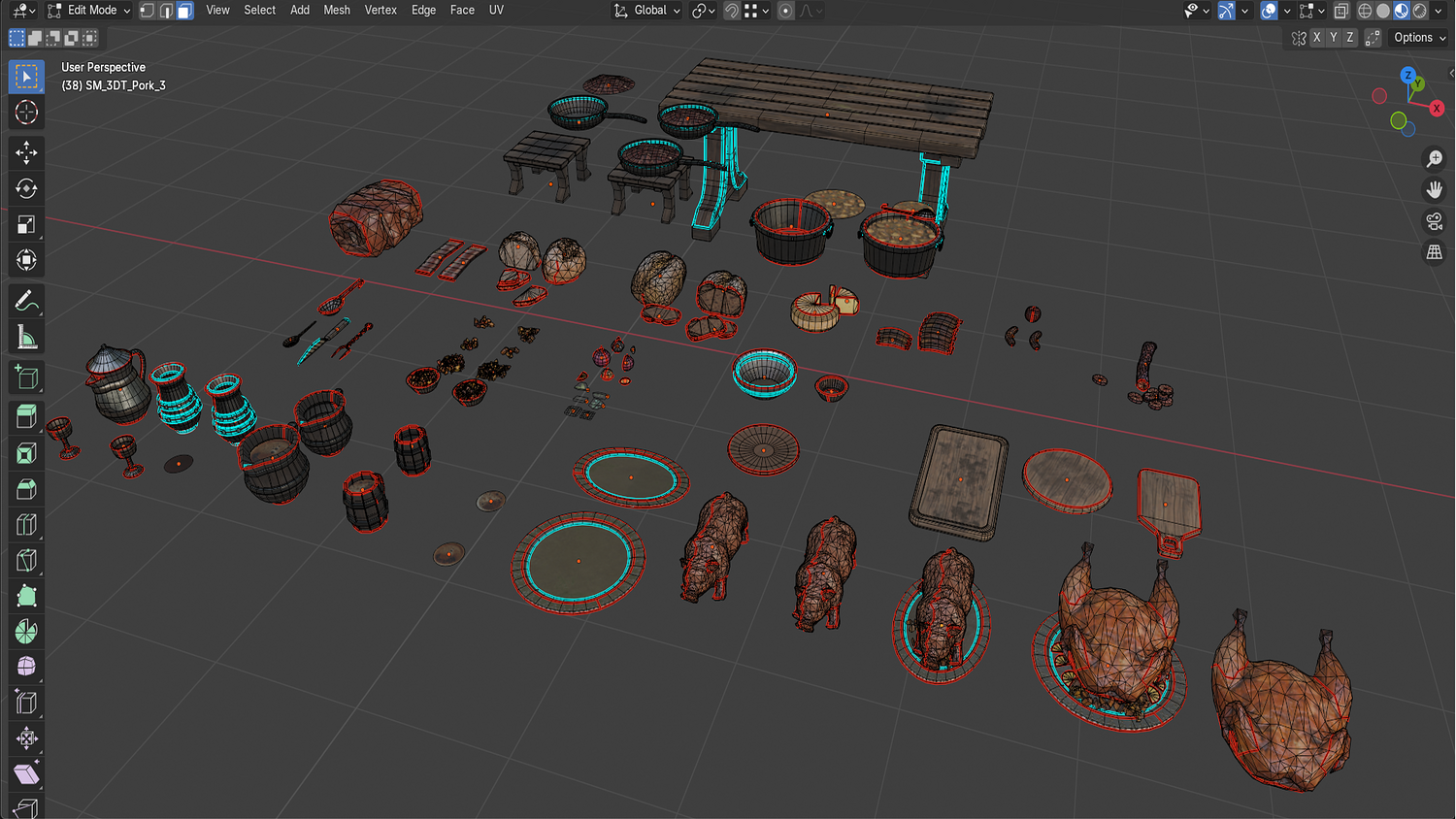Image resolution: width=1456 pixels, height=819 pixels.
Task: Open proportional editing falloff dropdown
Action: pos(811,11)
